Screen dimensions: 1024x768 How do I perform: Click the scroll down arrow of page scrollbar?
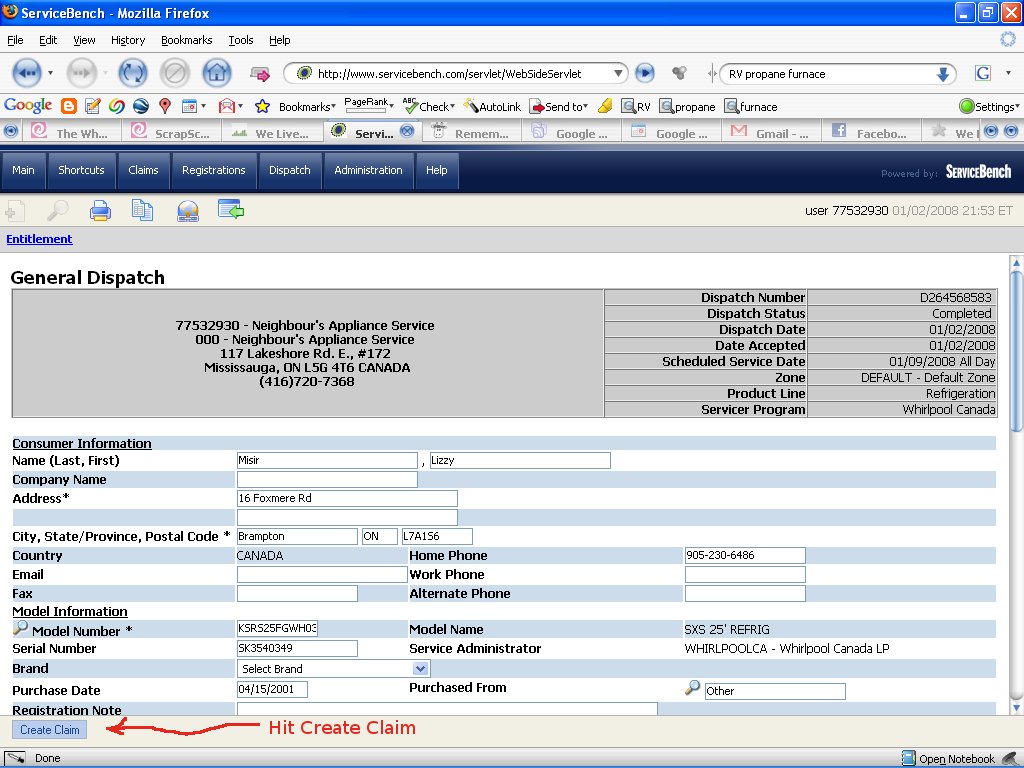tap(1016, 708)
